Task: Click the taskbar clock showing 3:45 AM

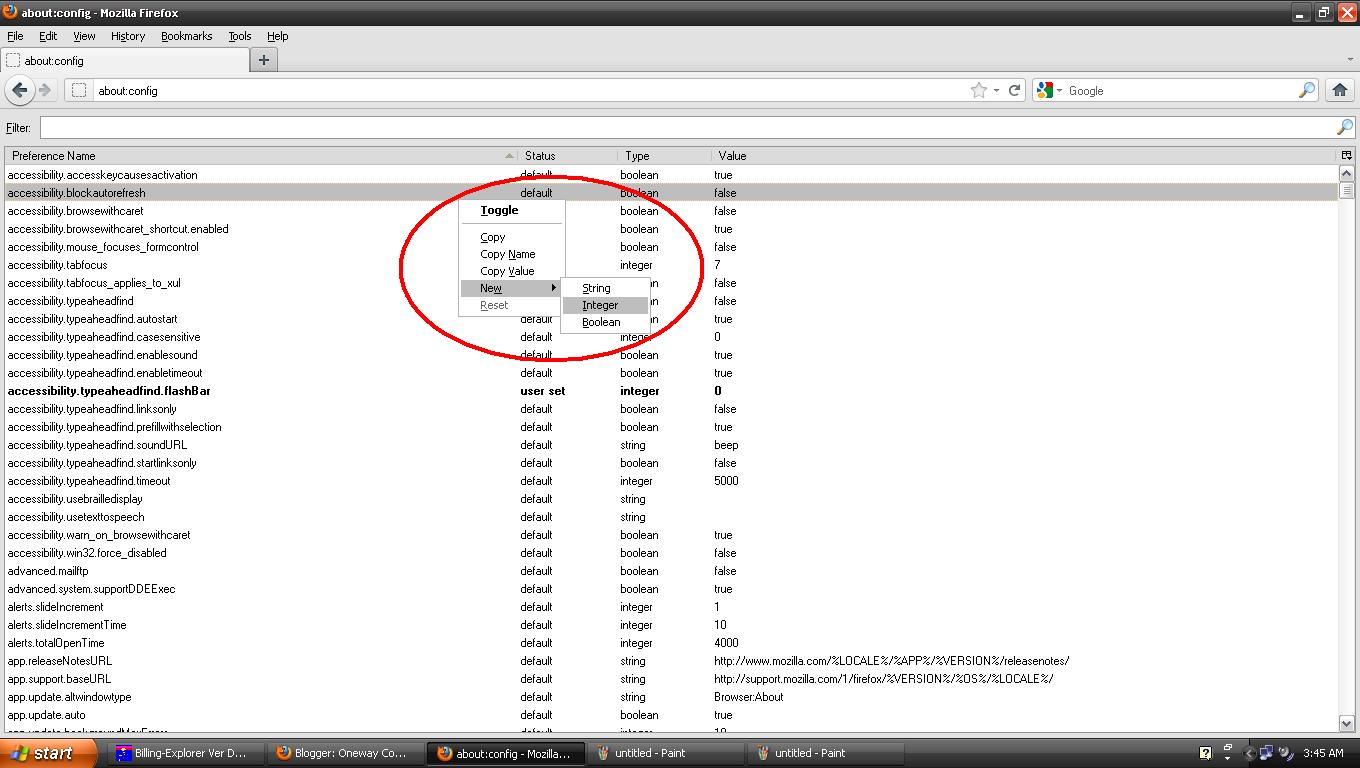Action: click(x=1323, y=753)
